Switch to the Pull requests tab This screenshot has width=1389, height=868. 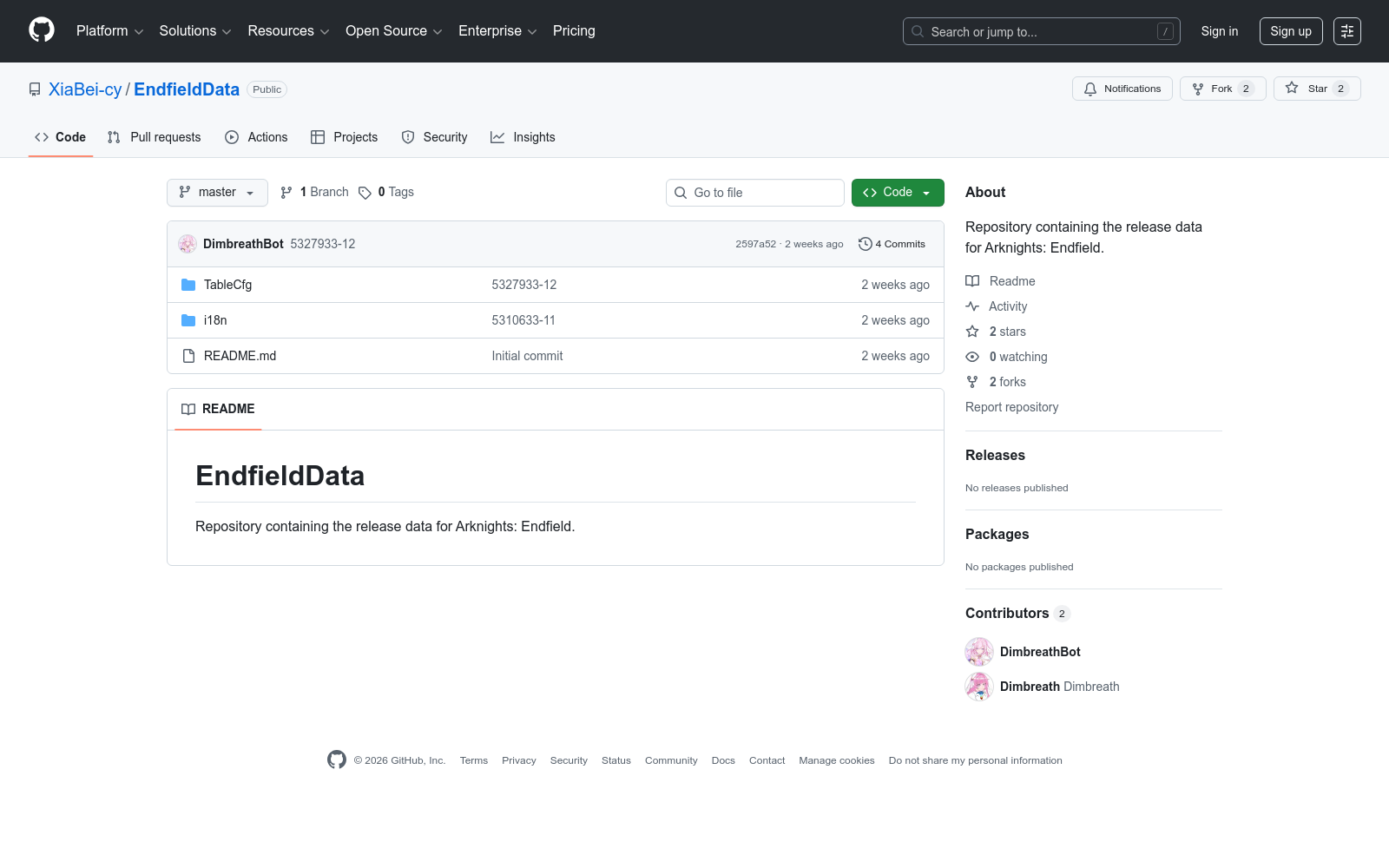155,137
